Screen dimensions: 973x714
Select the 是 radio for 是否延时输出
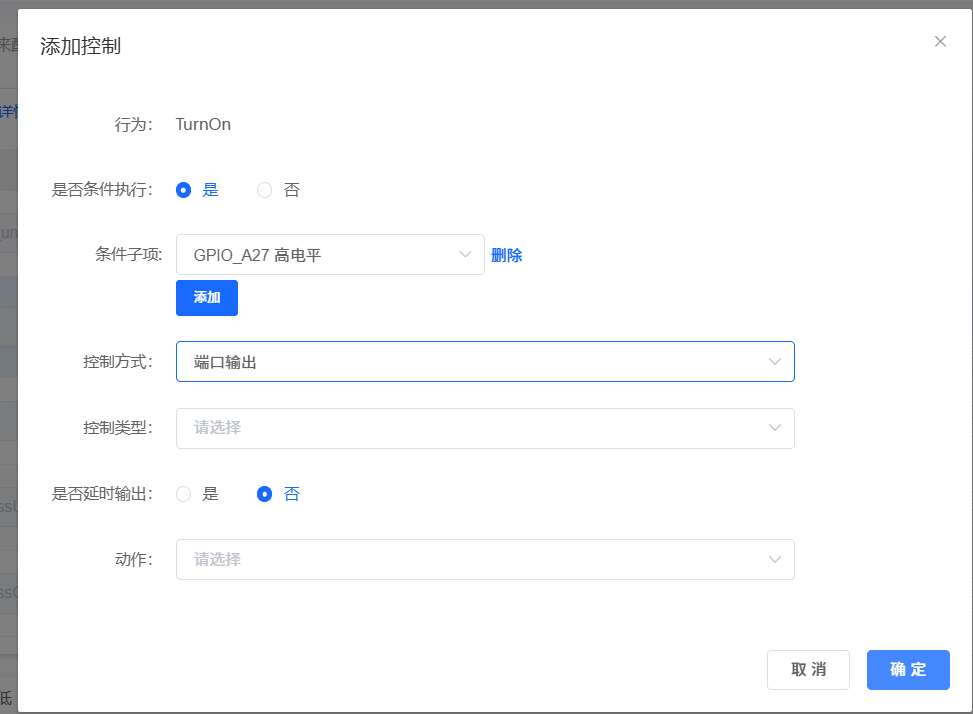point(182,493)
